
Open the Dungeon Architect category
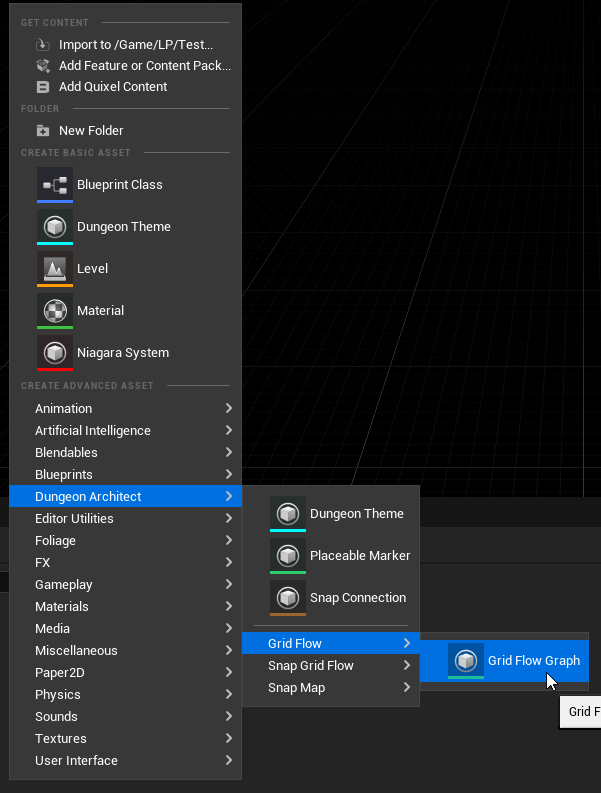(x=125, y=496)
